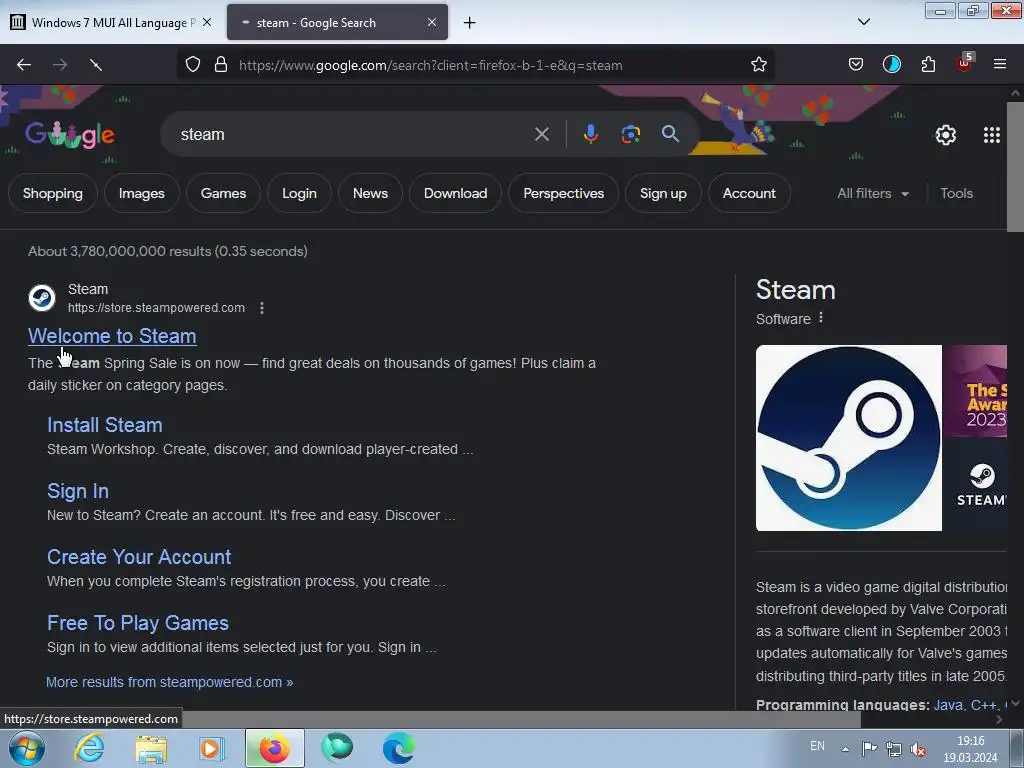Select the Perspectives filter chip
1024x768 pixels.
pyautogui.click(x=564, y=193)
